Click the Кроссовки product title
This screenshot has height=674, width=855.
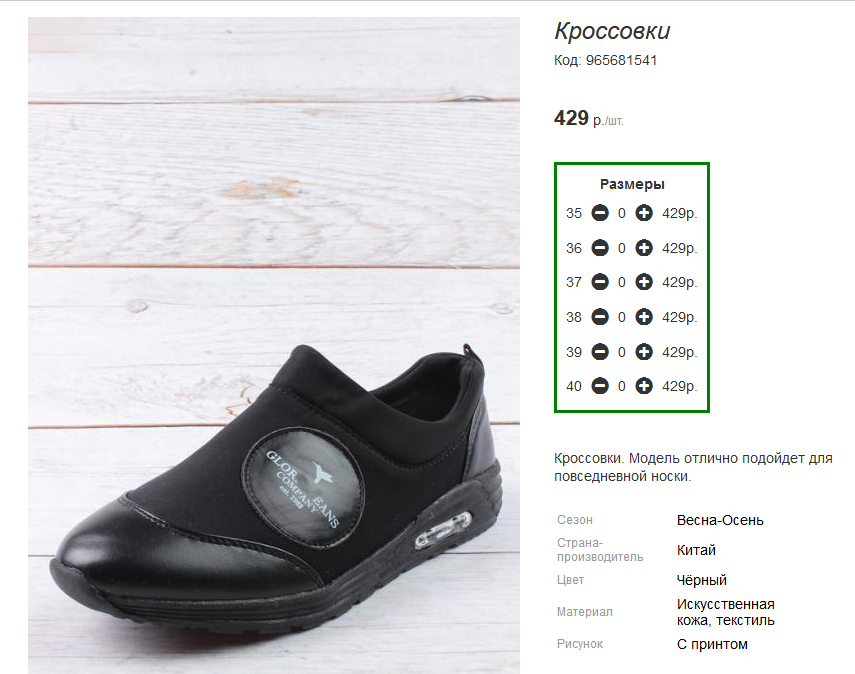coord(612,31)
